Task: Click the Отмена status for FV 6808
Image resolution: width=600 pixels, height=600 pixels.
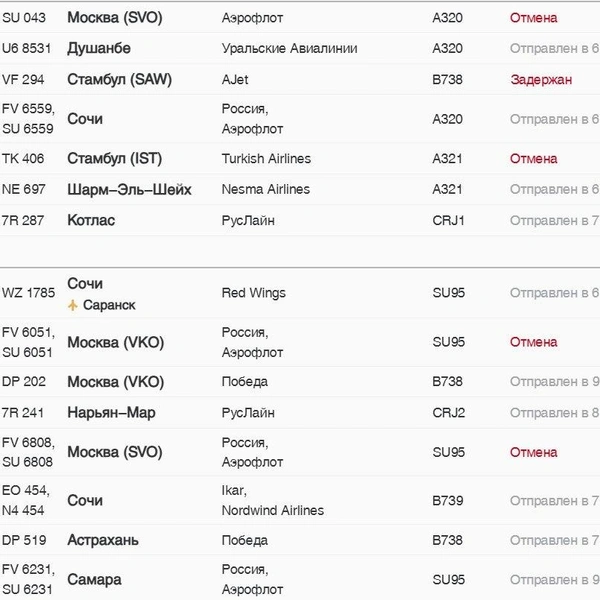Action: [x=533, y=452]
